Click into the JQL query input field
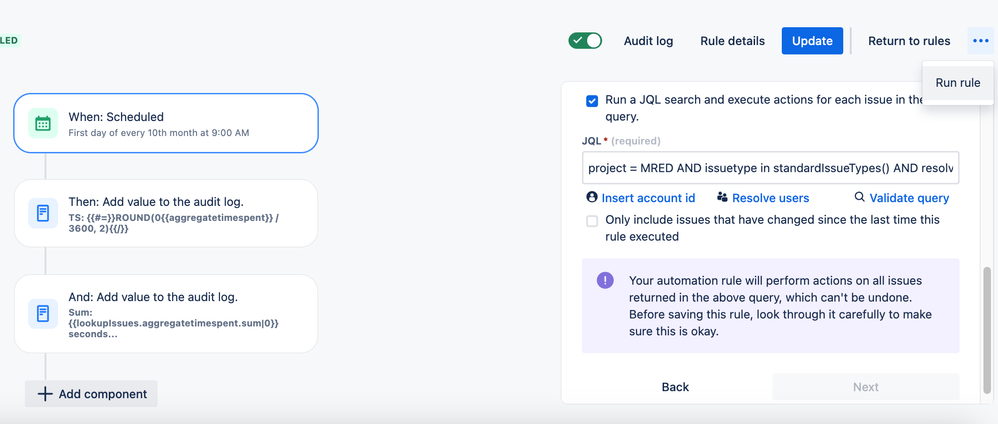The image size is (998, 424). (770, 168)
